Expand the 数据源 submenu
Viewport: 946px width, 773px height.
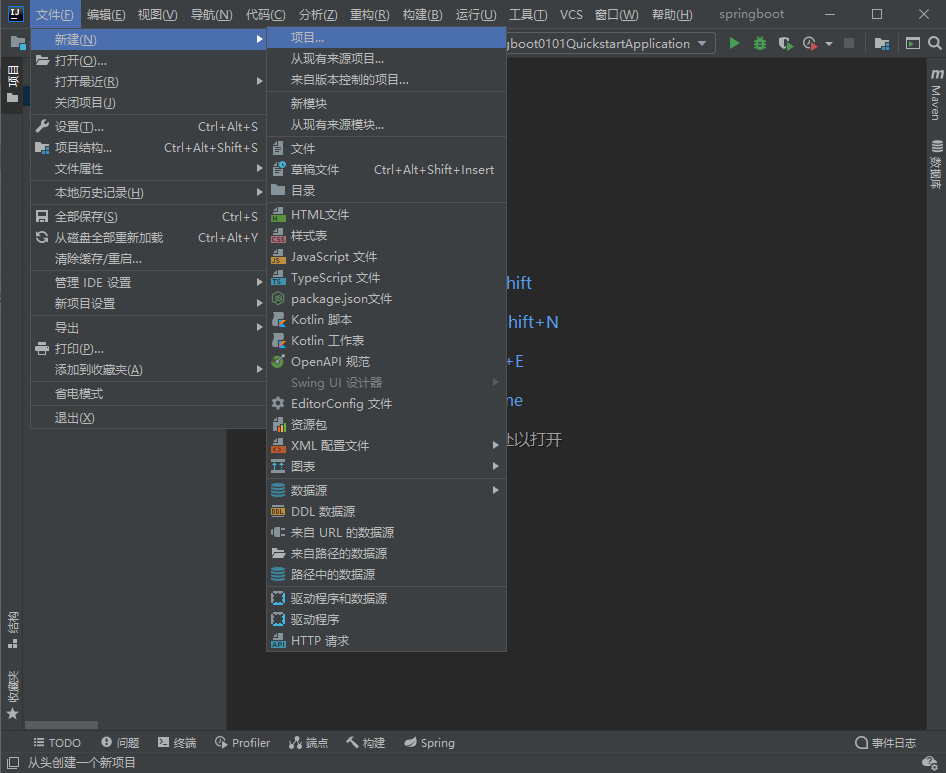pyautogui.click(x=386, y=491)
